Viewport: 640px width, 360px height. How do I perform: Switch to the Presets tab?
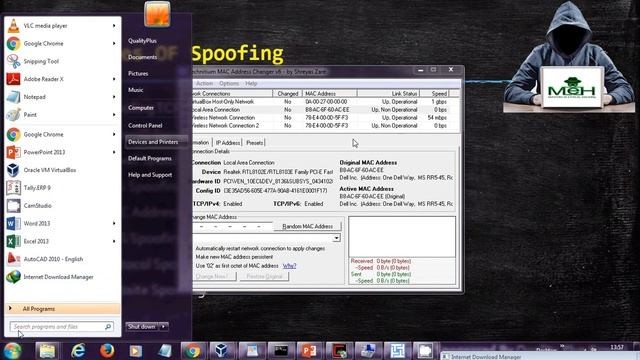(x=255, y=142)
